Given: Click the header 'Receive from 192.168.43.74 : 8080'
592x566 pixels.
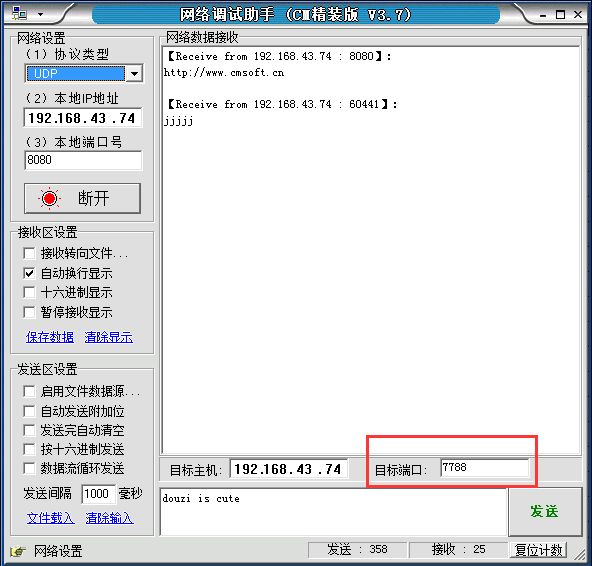Looking at the screenshot, I should pos(279,56).
